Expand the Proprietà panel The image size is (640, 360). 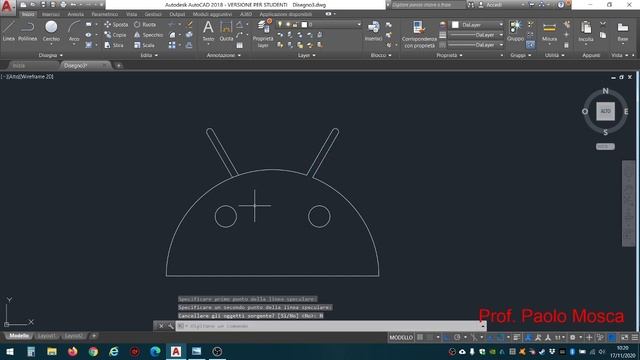[449, 55]
